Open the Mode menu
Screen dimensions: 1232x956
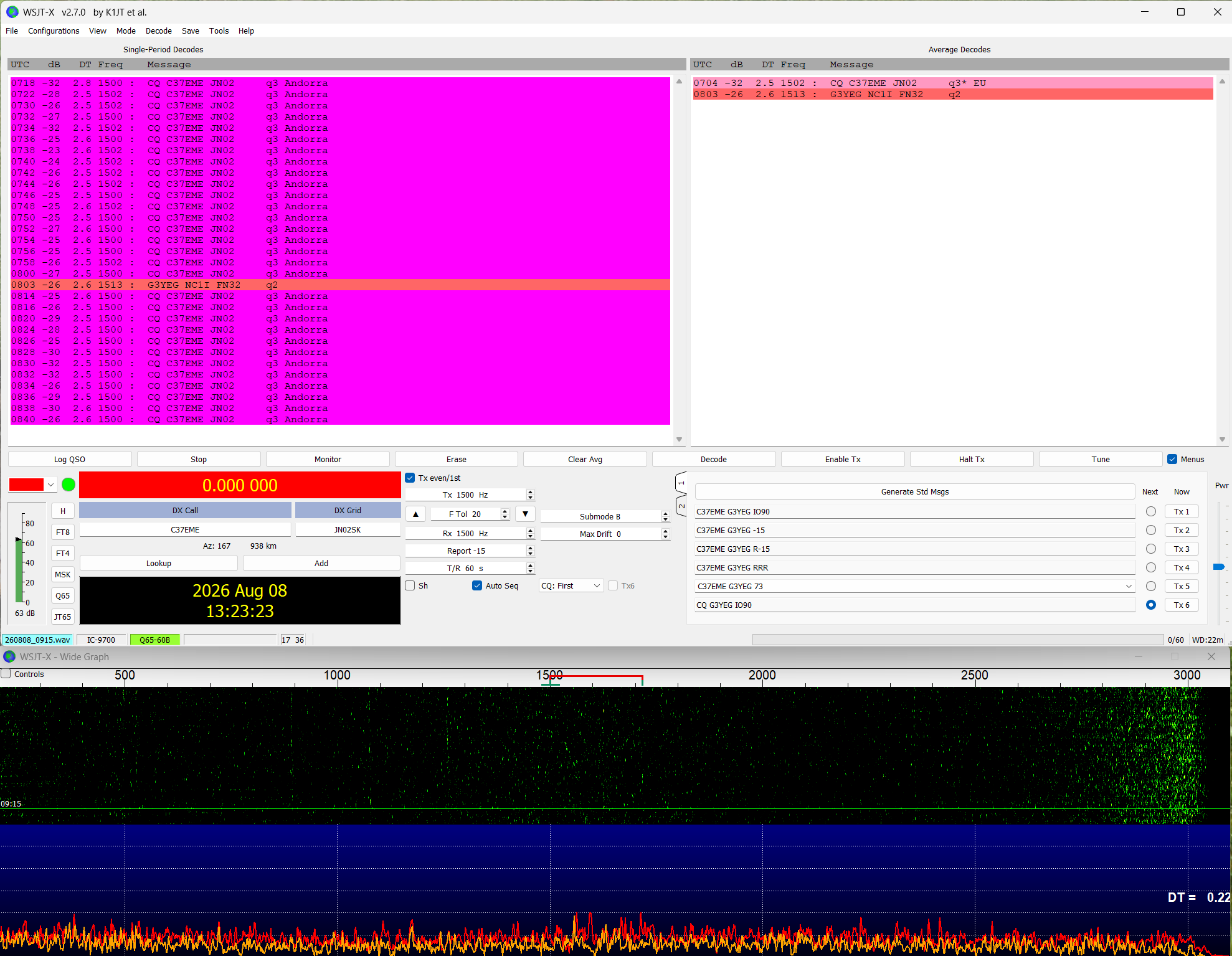[126, 31]
